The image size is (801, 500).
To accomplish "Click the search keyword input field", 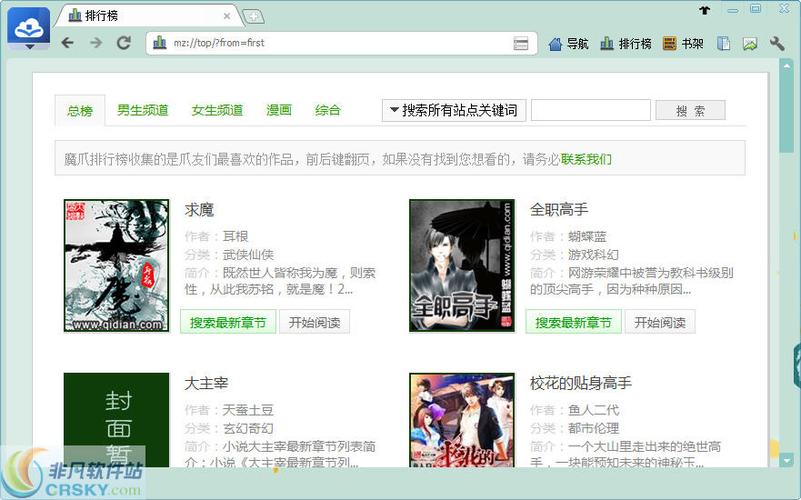I will click(591, 110).
